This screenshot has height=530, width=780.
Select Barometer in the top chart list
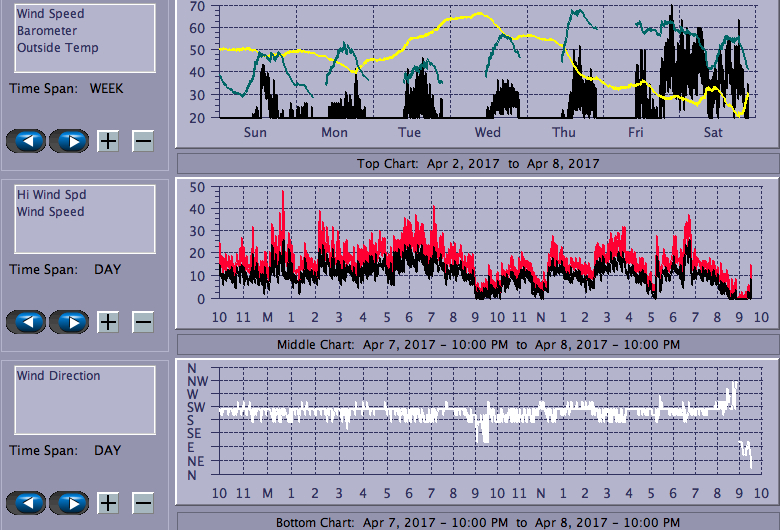pyautogui.click(x=45, y=31)
